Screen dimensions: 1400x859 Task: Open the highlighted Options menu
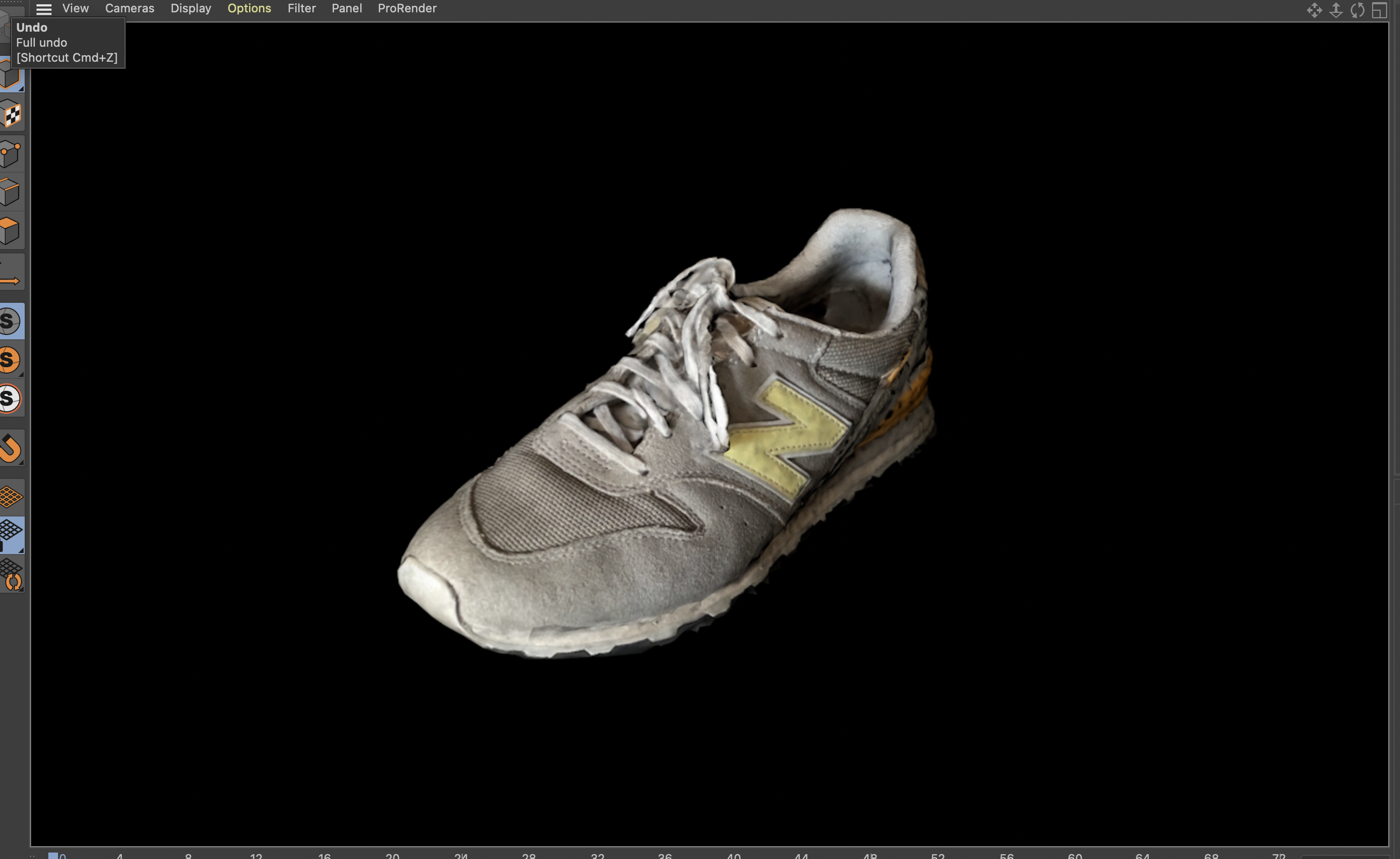point(249,9)
